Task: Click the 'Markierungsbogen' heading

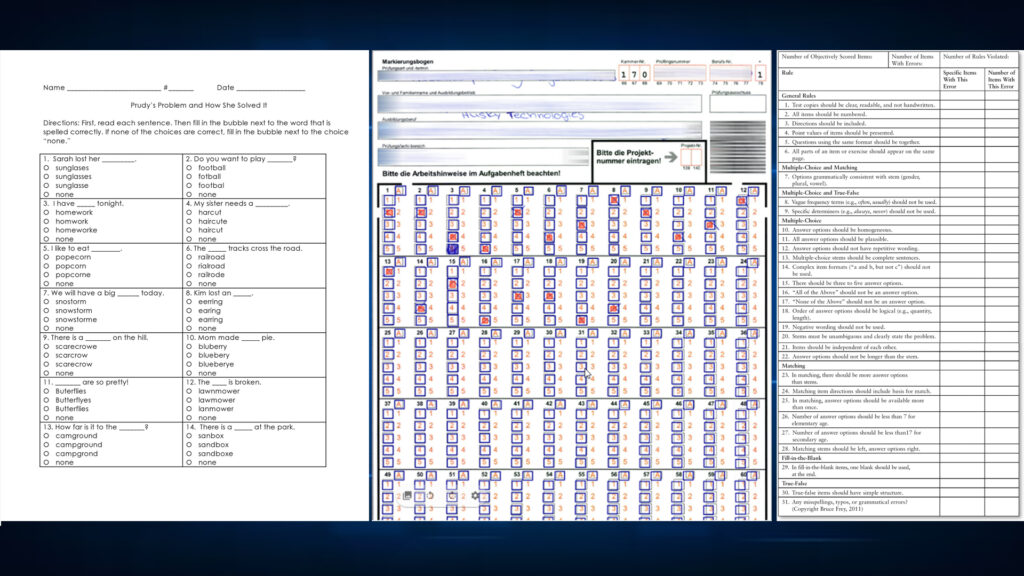Action: (408, 61)
